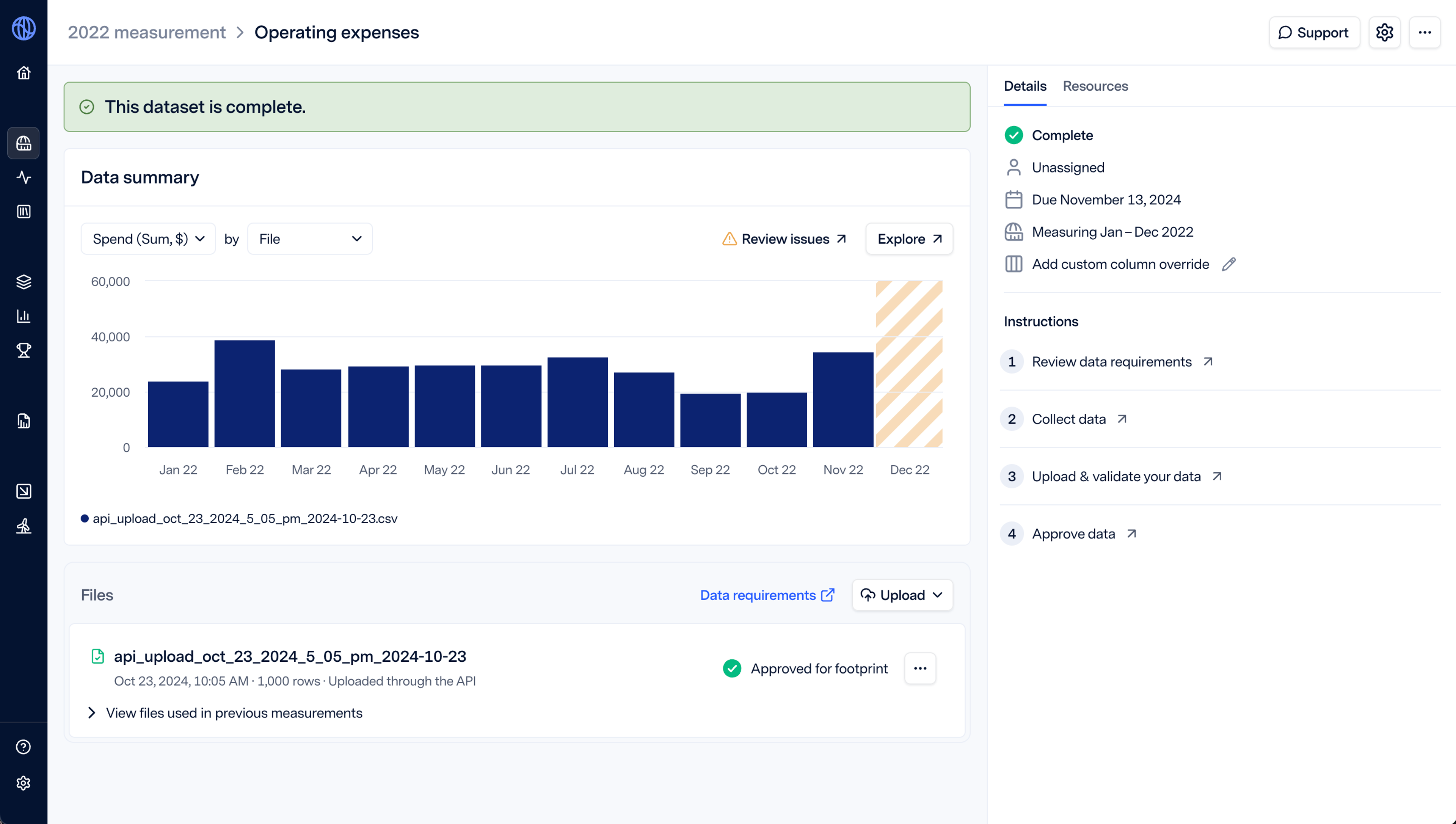The width and height of the screenshot is (1456, 824).
Task: Open the top-right more options menu
Action: (1424, 32)
